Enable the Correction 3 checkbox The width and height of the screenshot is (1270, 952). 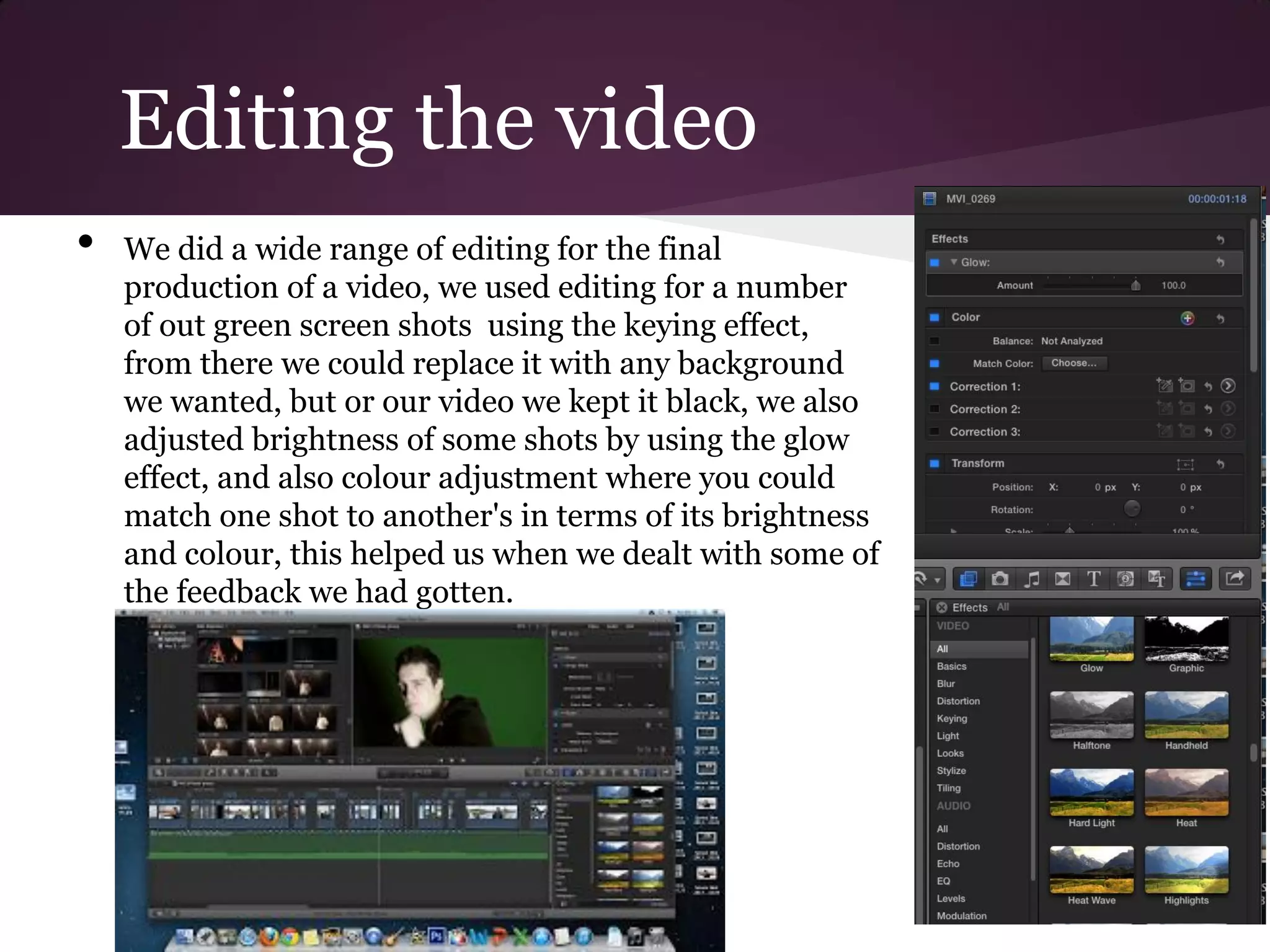(935, 431)
